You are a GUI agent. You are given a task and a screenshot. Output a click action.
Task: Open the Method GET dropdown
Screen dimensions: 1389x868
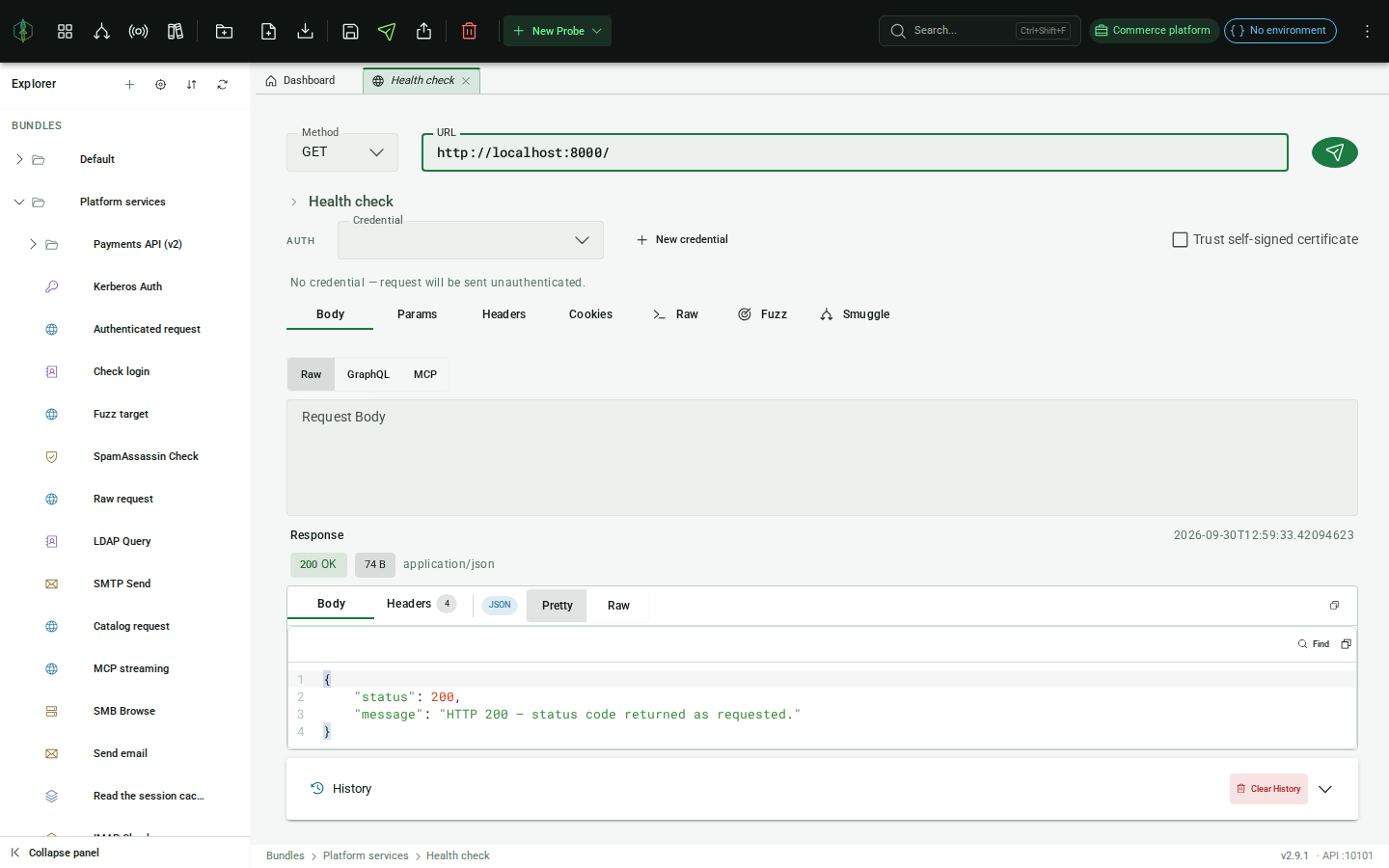(342, 152)
